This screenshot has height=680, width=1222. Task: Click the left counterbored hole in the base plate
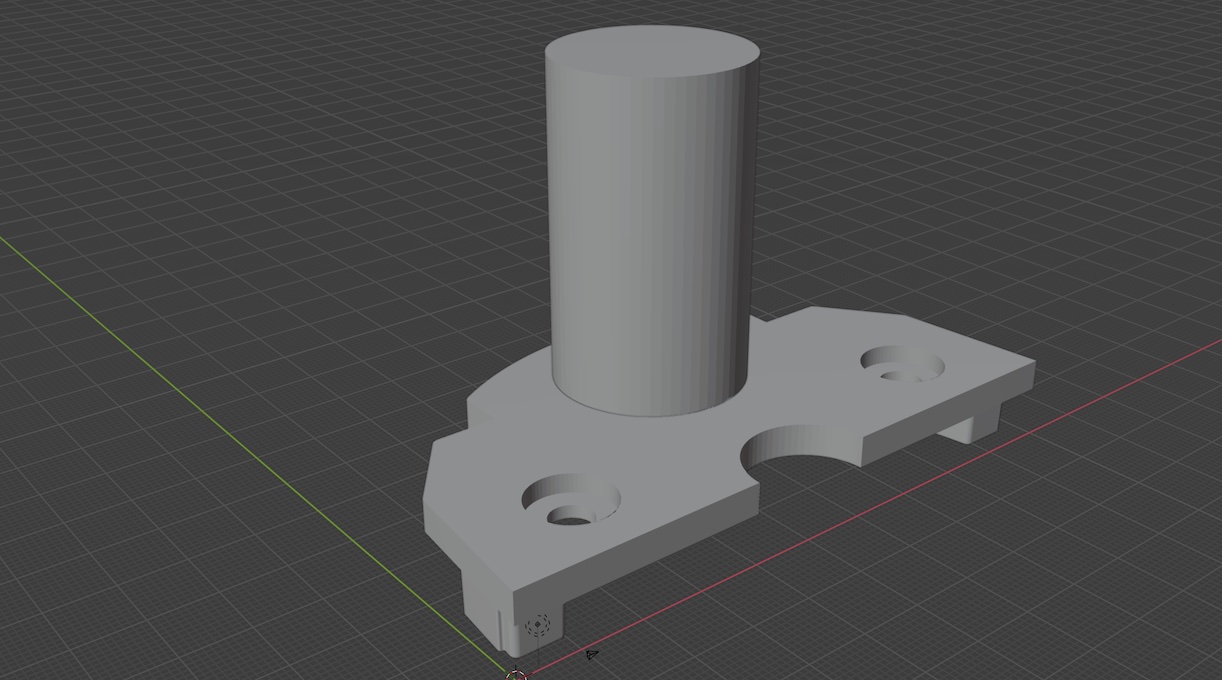point(571,500)
